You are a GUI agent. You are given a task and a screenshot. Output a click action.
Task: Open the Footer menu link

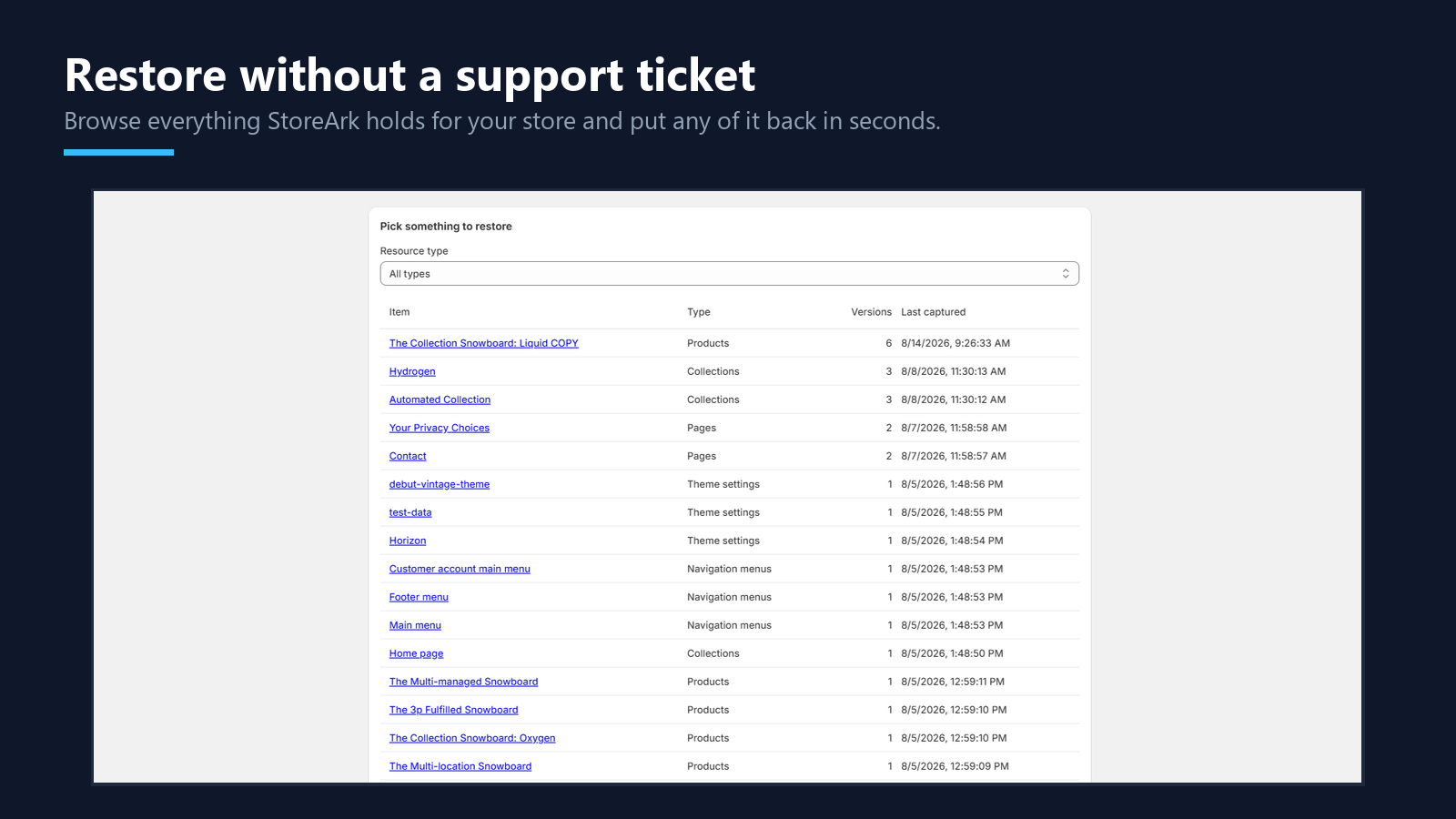click(419, 597)
